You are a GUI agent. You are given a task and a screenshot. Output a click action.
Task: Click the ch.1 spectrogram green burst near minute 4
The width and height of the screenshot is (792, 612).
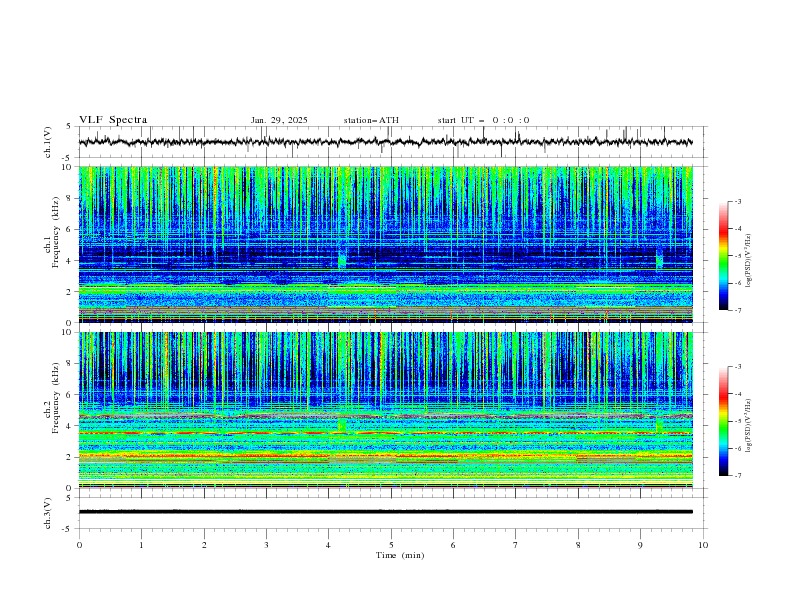[342, 258]
